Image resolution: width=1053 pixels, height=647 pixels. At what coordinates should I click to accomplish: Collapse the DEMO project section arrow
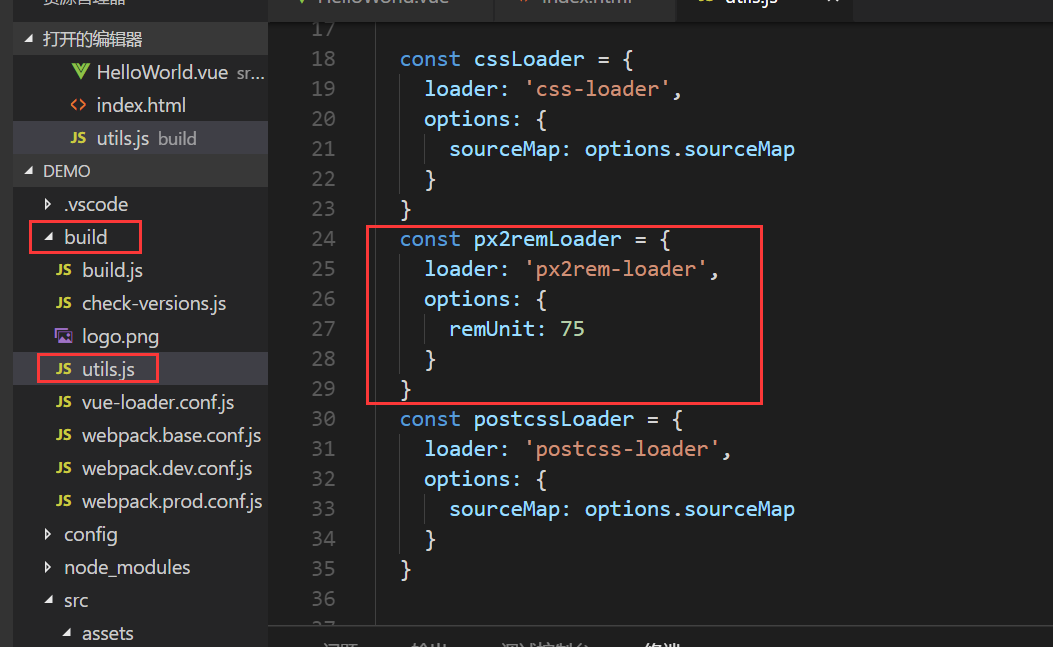[29, 171]
